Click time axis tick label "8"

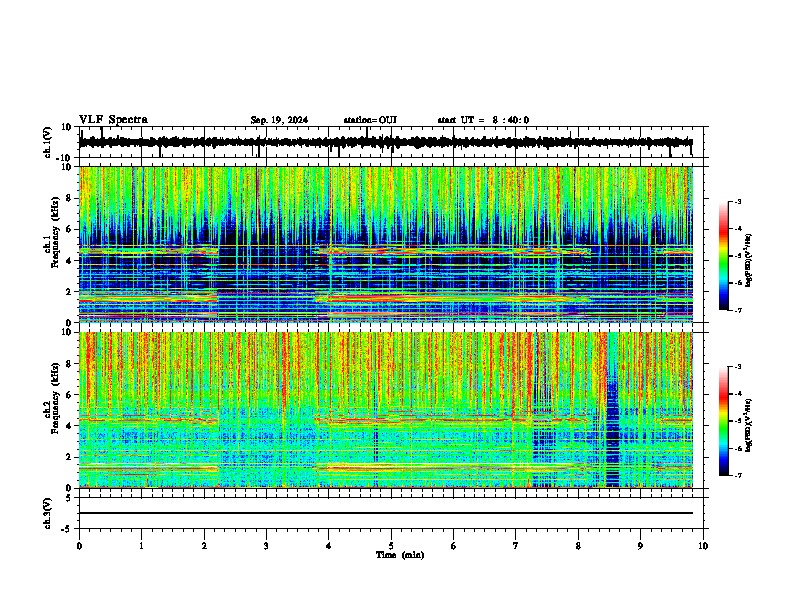pos(578,546)
